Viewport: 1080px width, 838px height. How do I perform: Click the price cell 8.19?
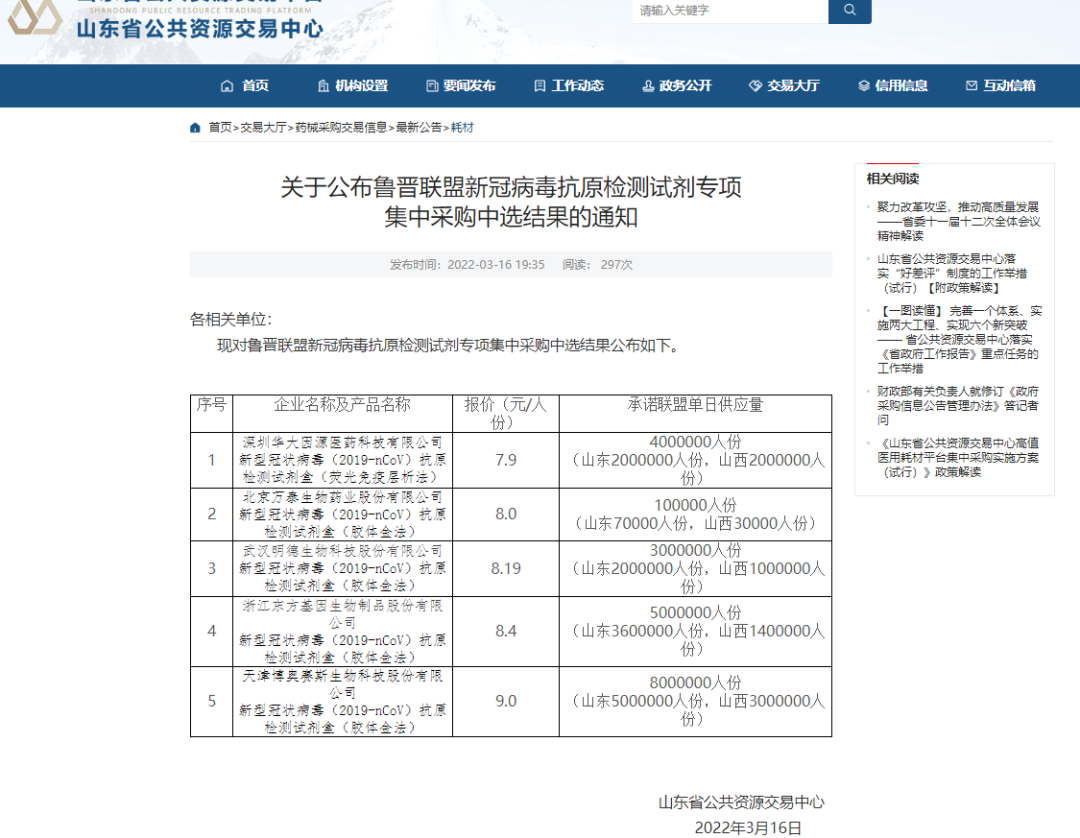(506, 568)
